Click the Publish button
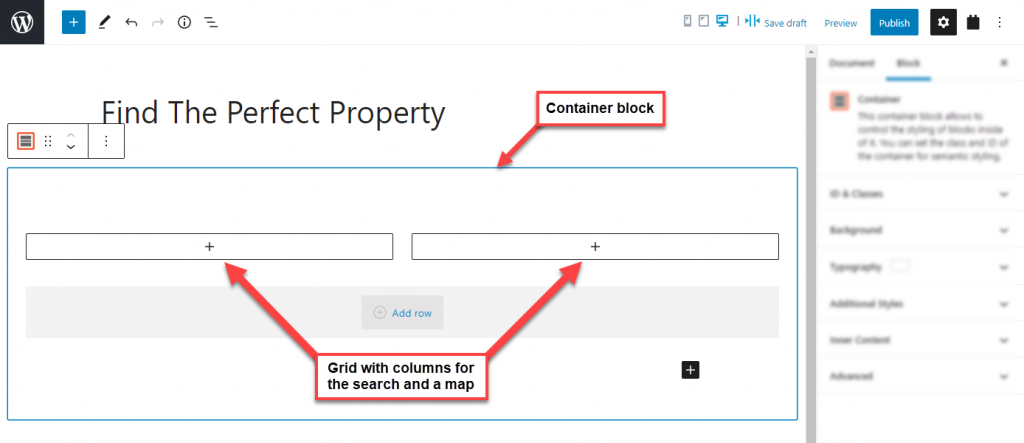Image resolution: width=1024 pixels, height=443 pixels. [x=894, y=22]
